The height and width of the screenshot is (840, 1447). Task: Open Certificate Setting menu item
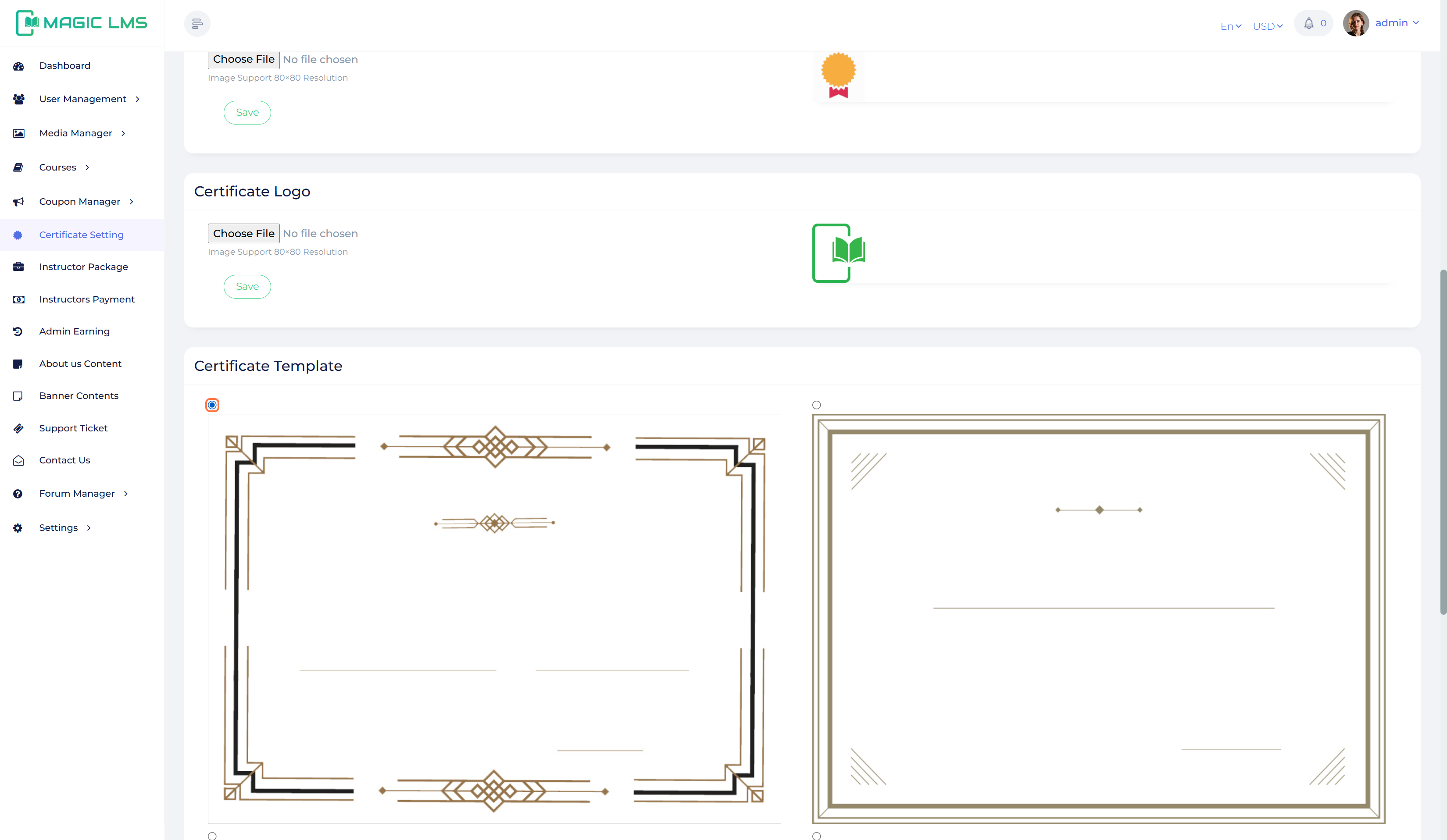pos(82,235)
